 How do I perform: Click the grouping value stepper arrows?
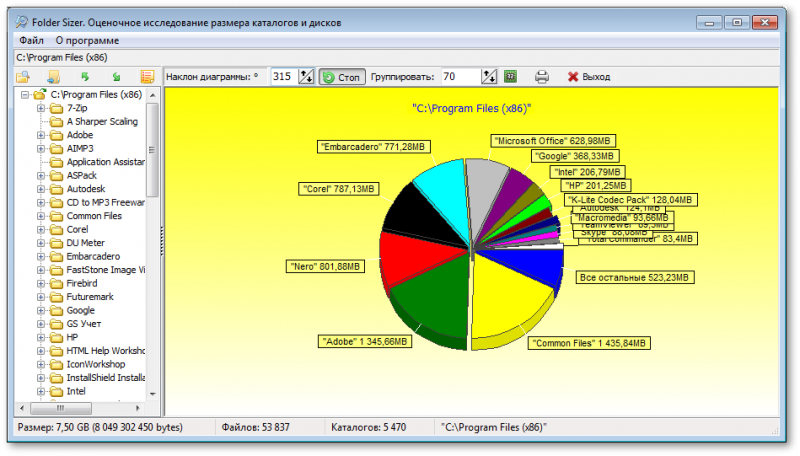(489, 77)
